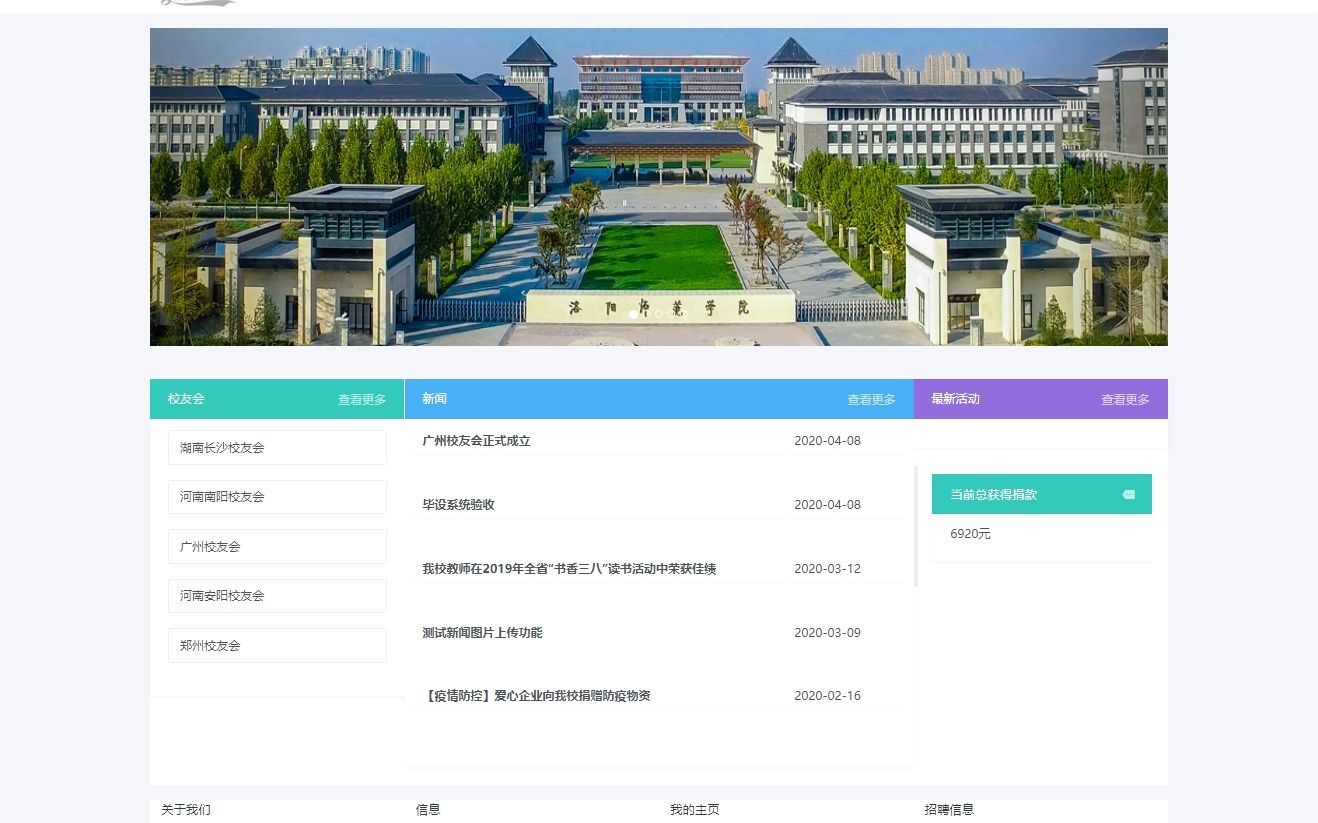Click the tag icon in donation header
Image resolution: width=1318 pixels, height=823 pixels.
(1129, 494)
